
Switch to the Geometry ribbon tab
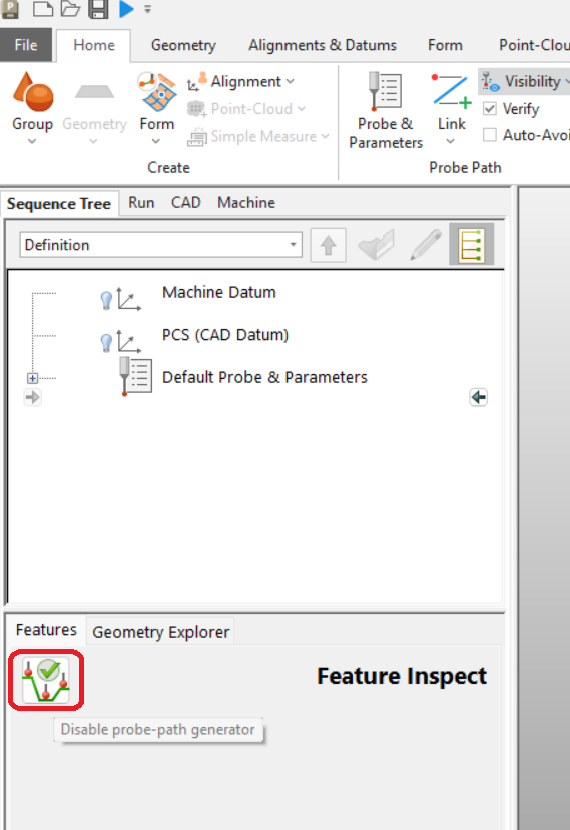[183, 45]
